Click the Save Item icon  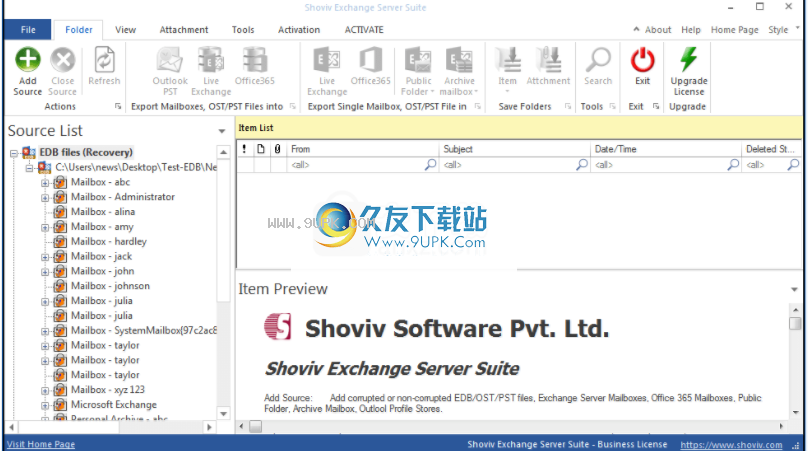(x=508, y=60)
